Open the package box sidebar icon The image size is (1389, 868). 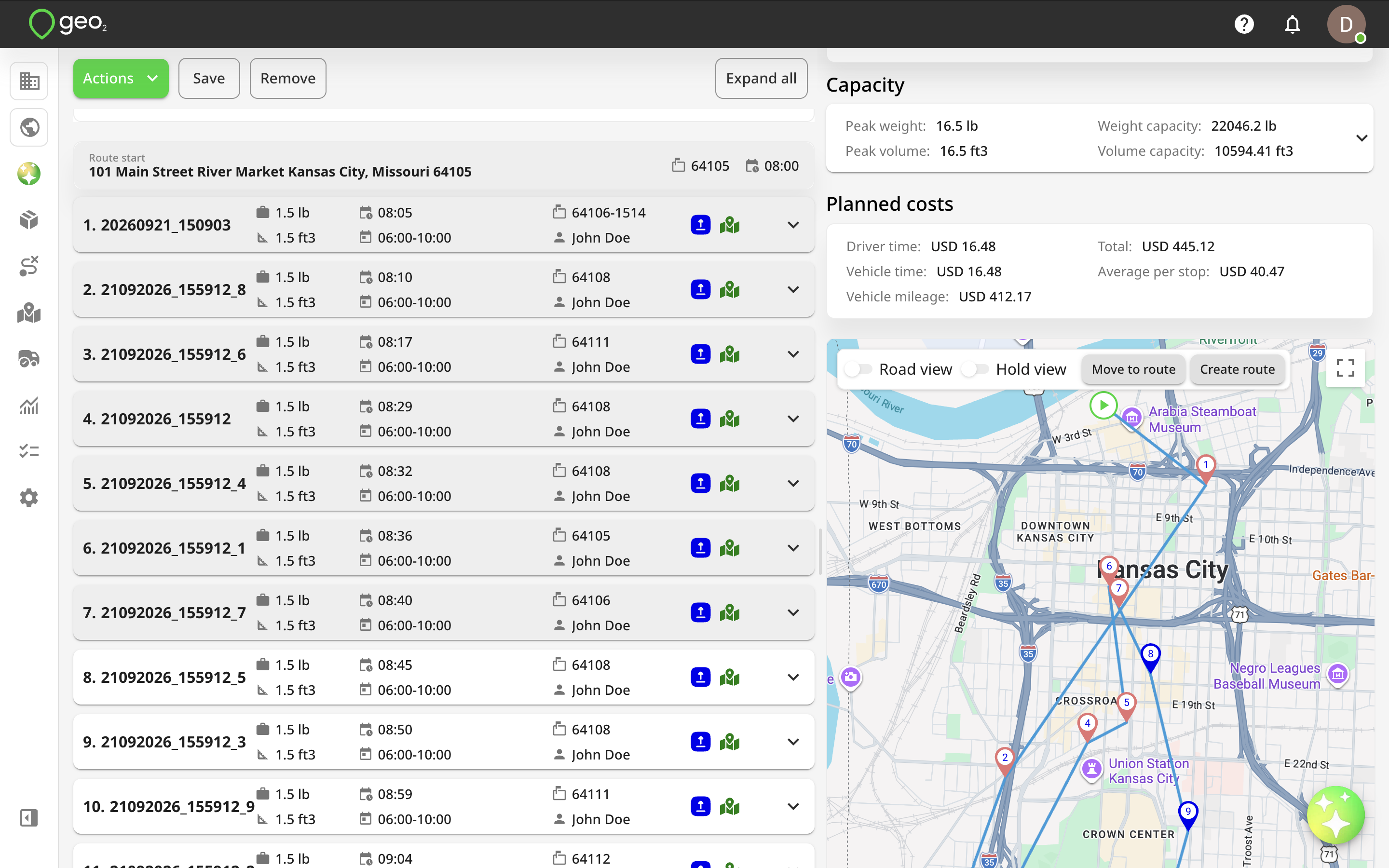29,220
